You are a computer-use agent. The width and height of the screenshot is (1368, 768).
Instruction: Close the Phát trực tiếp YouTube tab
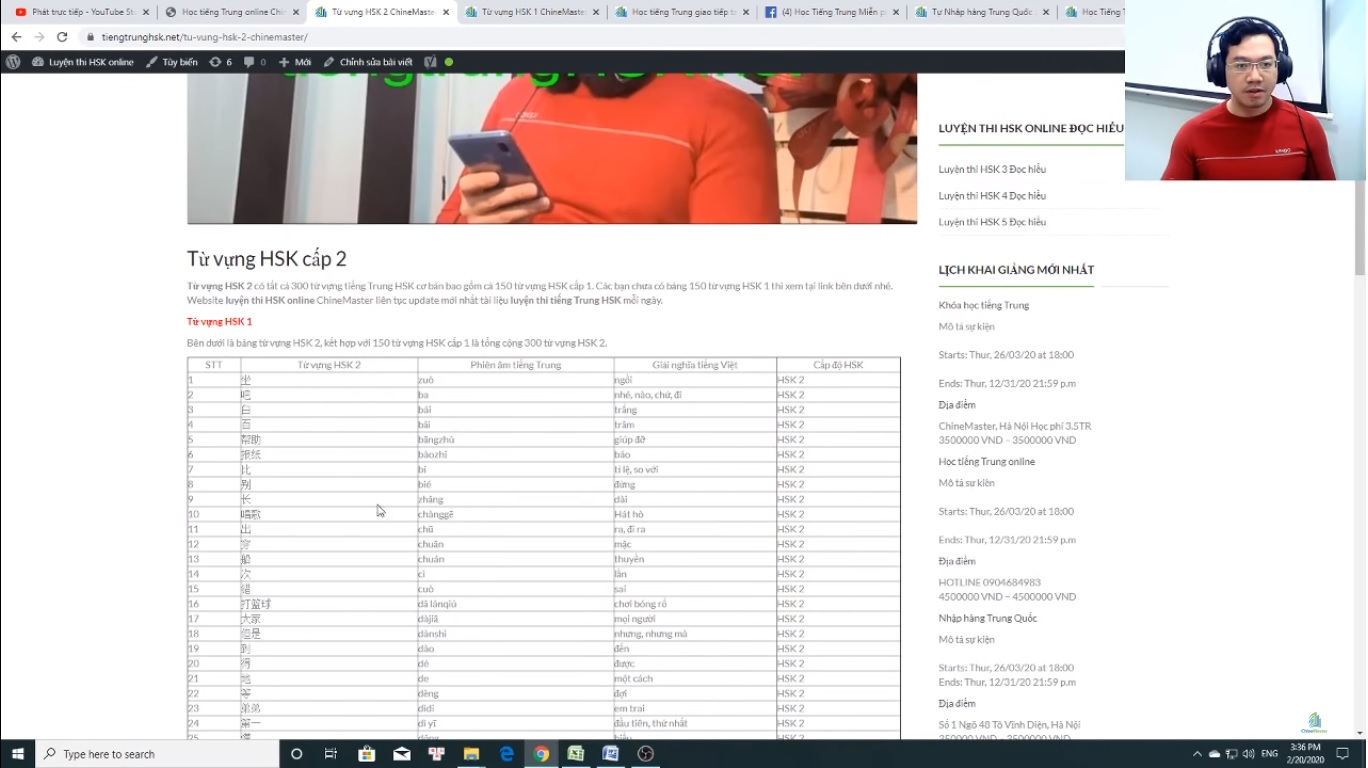click(146, 12)
